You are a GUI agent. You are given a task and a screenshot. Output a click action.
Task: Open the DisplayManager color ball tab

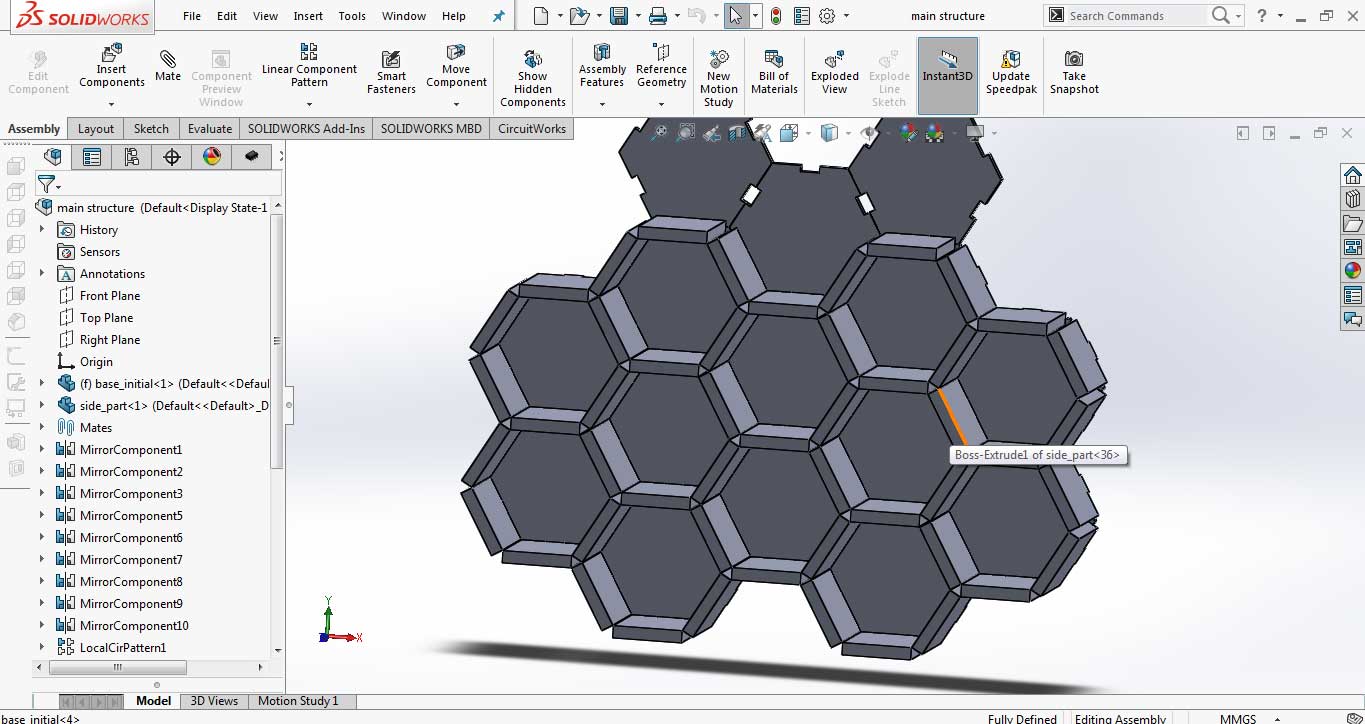click(212, 157)
